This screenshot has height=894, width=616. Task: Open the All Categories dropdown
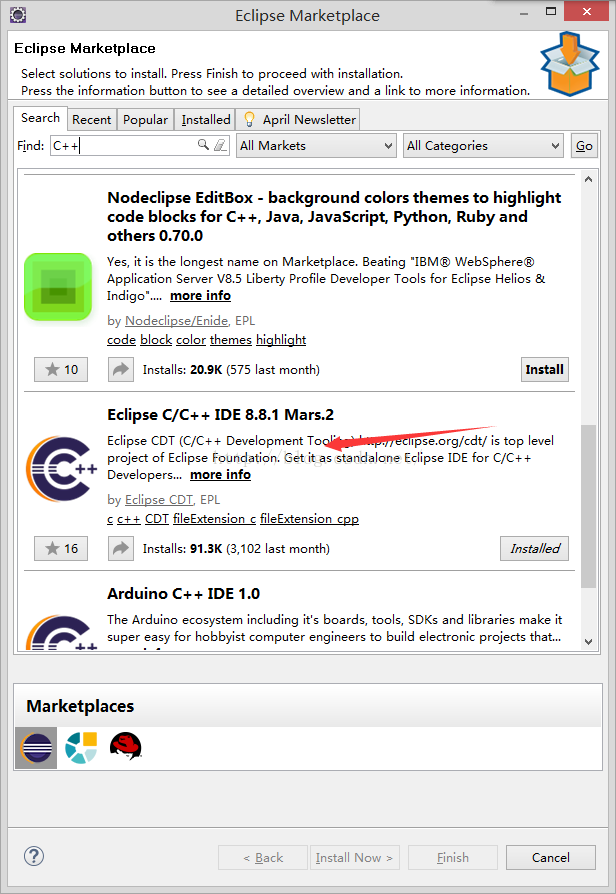click(484, 146)
